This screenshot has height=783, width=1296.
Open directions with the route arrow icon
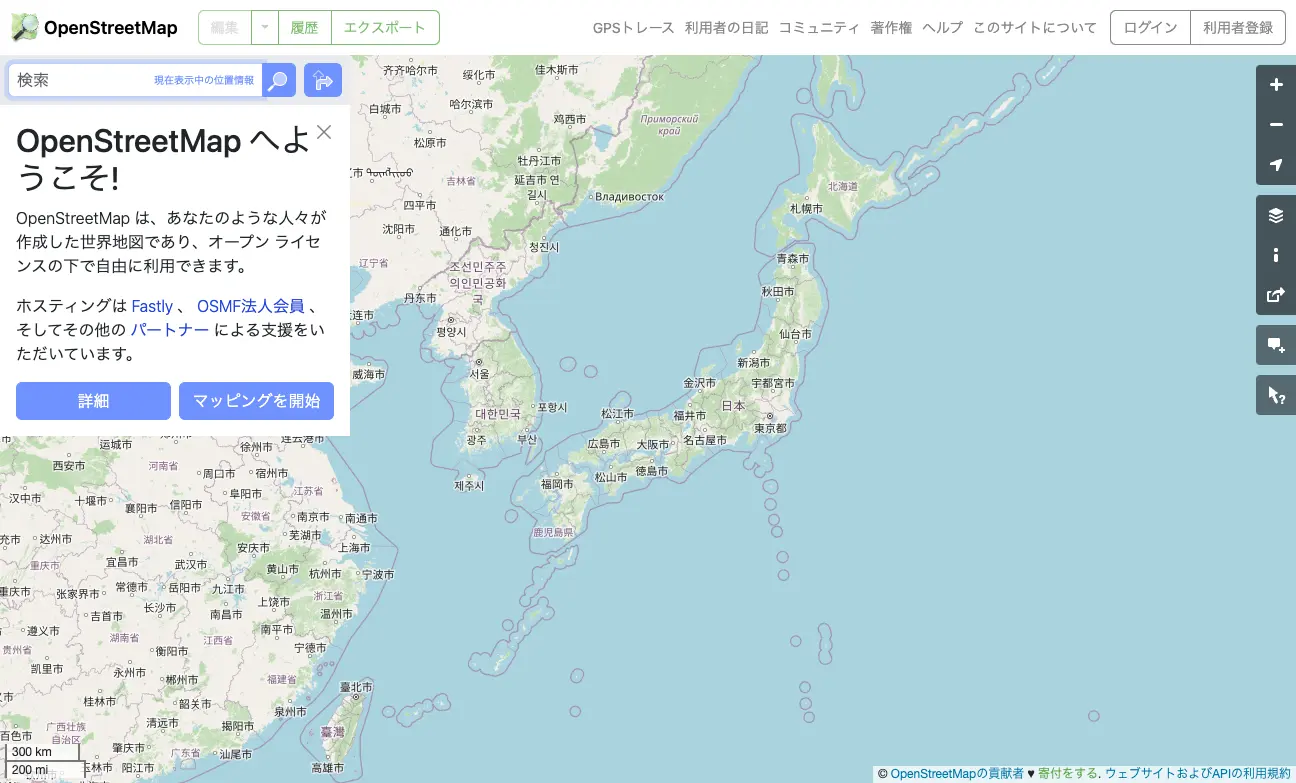pyautogui.click(x=322, y=80)
